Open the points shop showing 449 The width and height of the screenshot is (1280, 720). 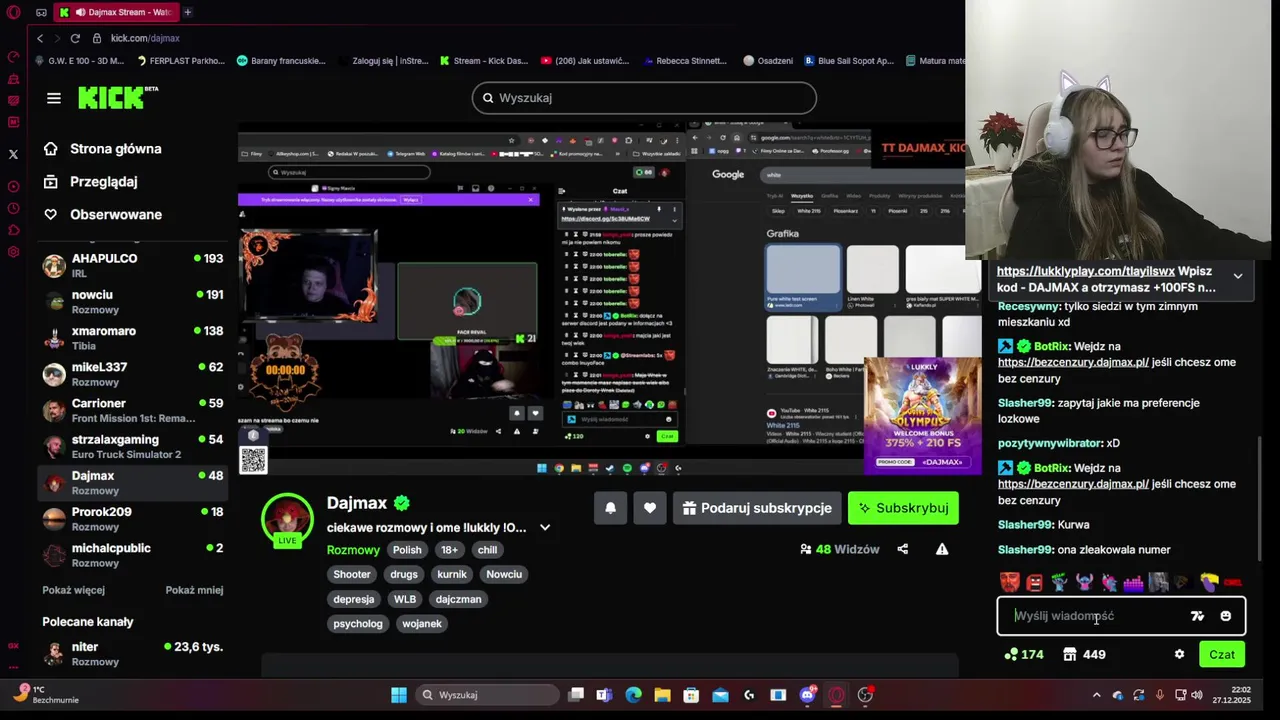tap(1084, 654)
